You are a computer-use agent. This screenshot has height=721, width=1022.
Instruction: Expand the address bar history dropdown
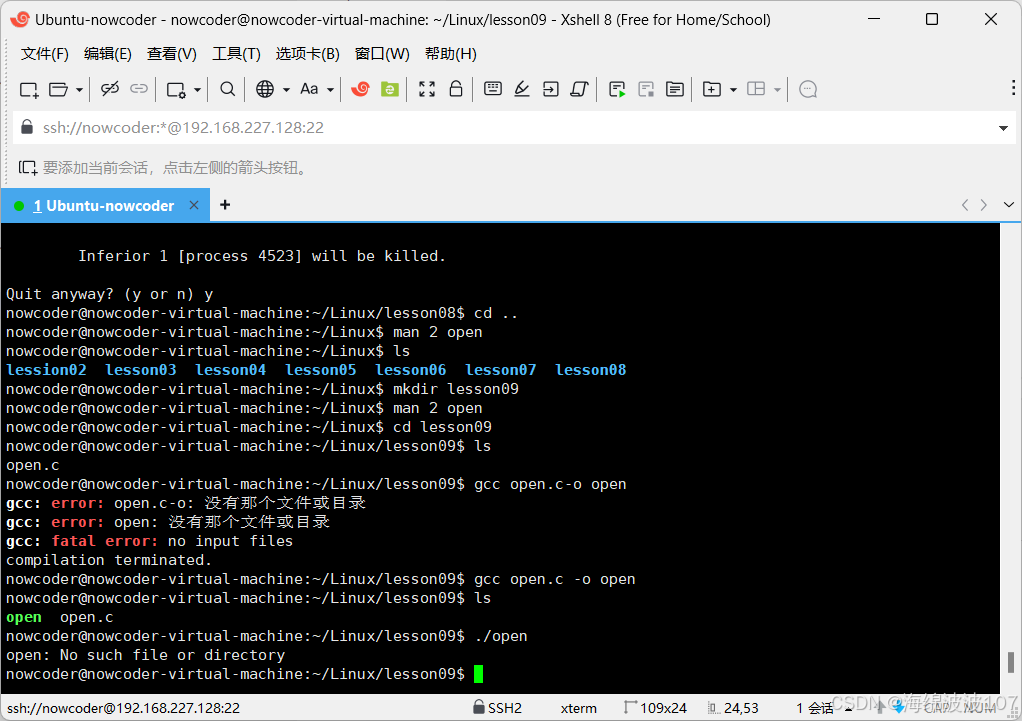[1003, 128]
